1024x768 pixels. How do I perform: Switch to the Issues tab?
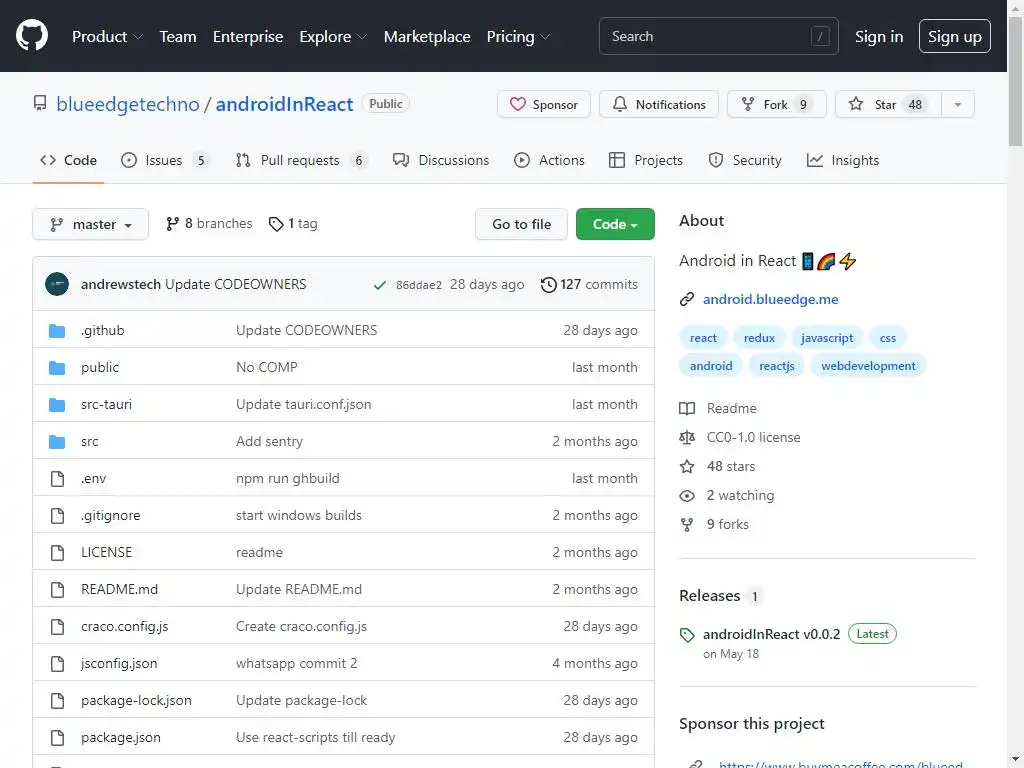165,161
